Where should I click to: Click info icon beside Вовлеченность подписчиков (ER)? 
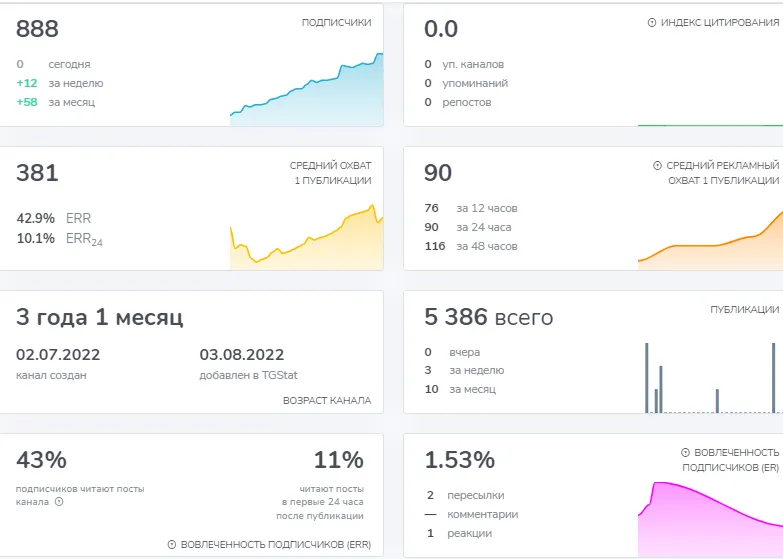point(686,453)
